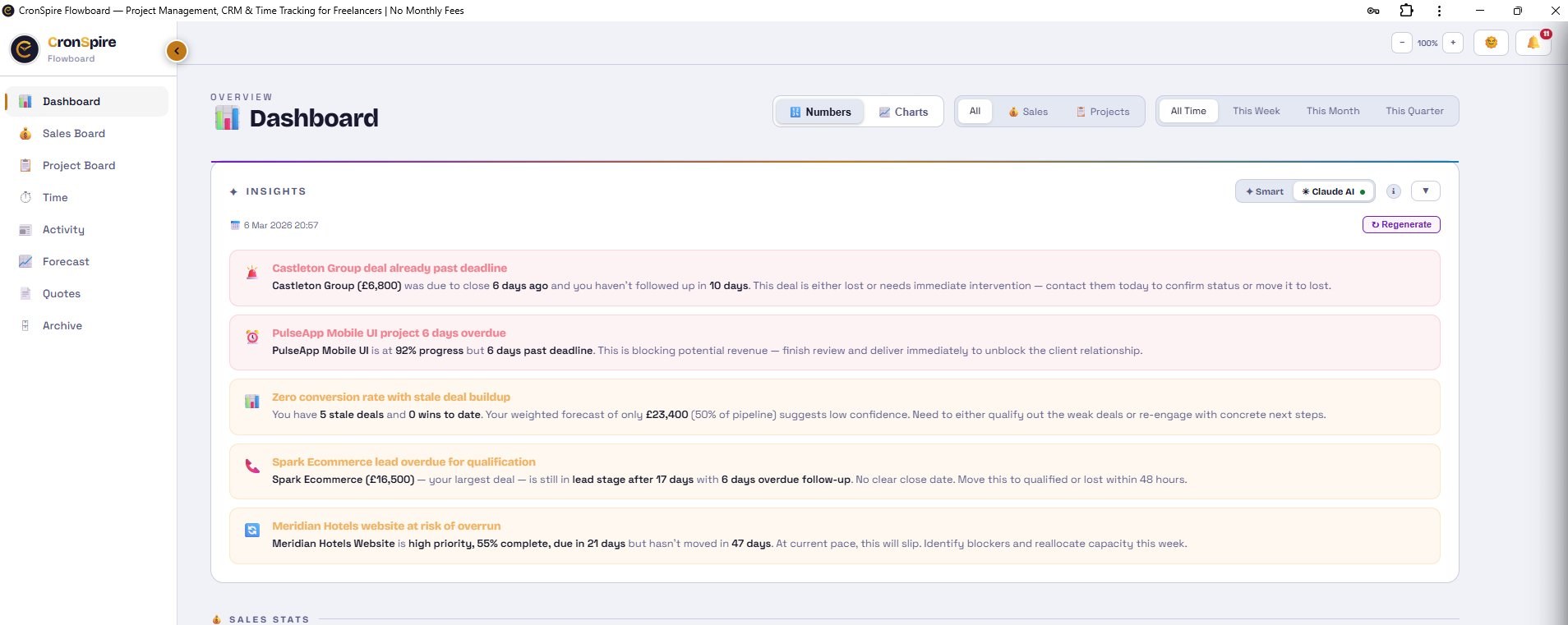Click the bar chart icon on Zero conversion insight
Image resolution: width=1568 pixels, height=625 pixels.
click(252, 402)
